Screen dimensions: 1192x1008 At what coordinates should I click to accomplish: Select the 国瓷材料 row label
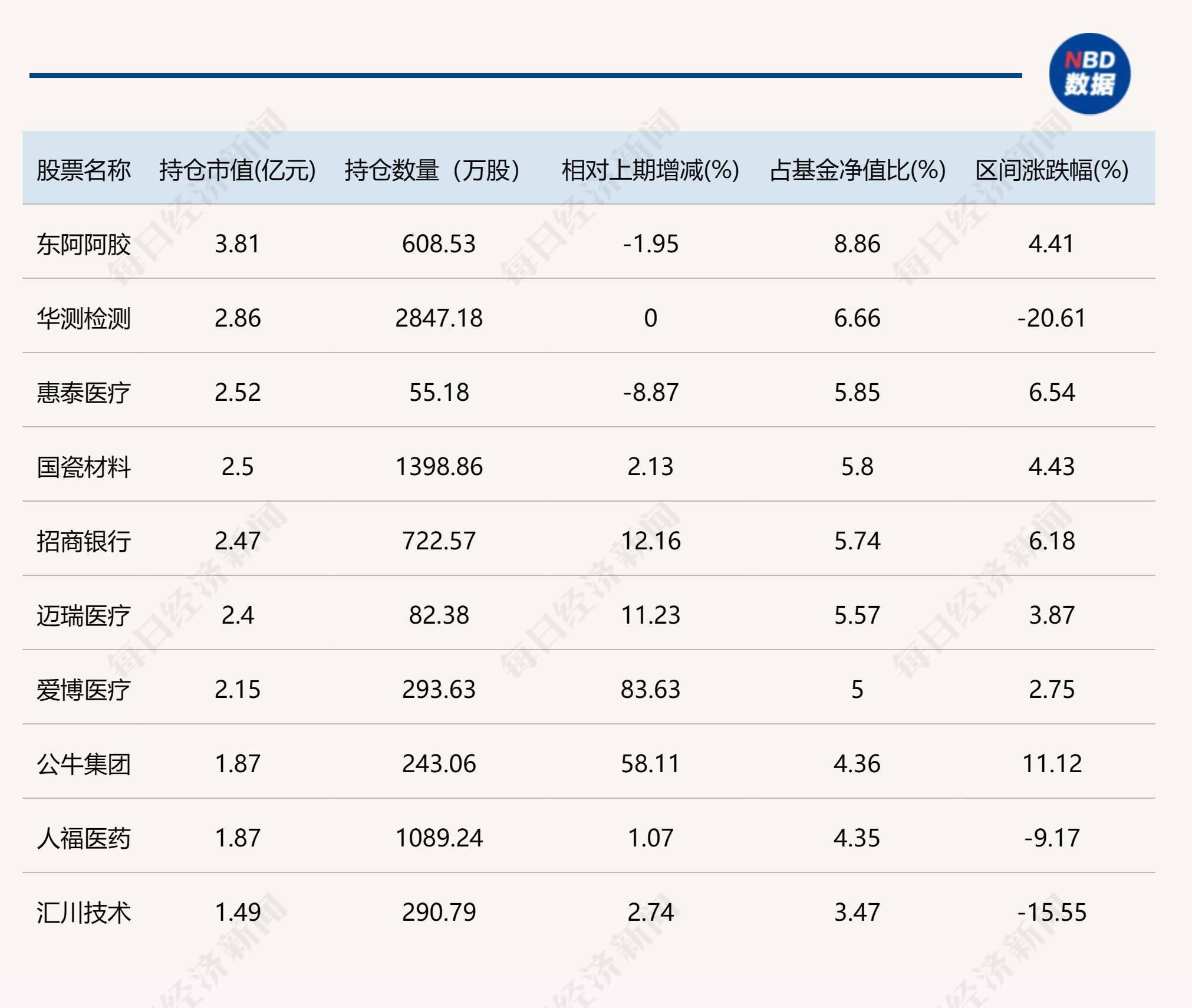tap(84, 467)
